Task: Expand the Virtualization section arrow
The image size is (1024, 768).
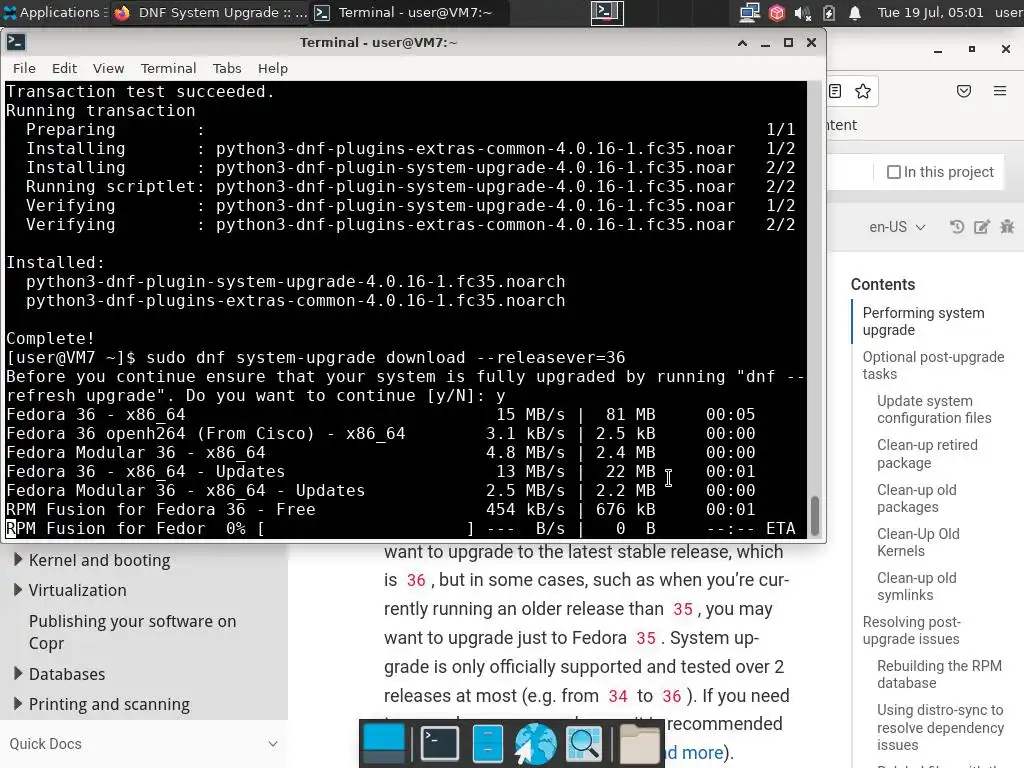Action: click(x=18, y=590)
